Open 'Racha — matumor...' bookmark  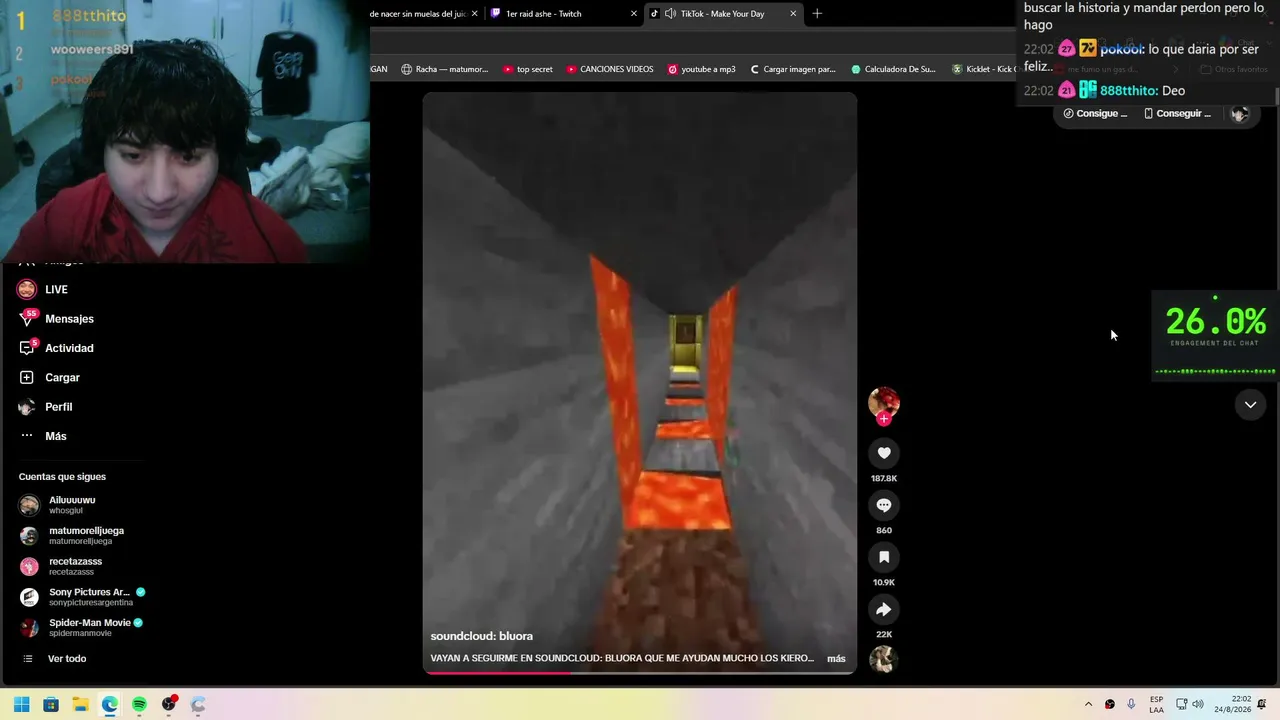445,69
